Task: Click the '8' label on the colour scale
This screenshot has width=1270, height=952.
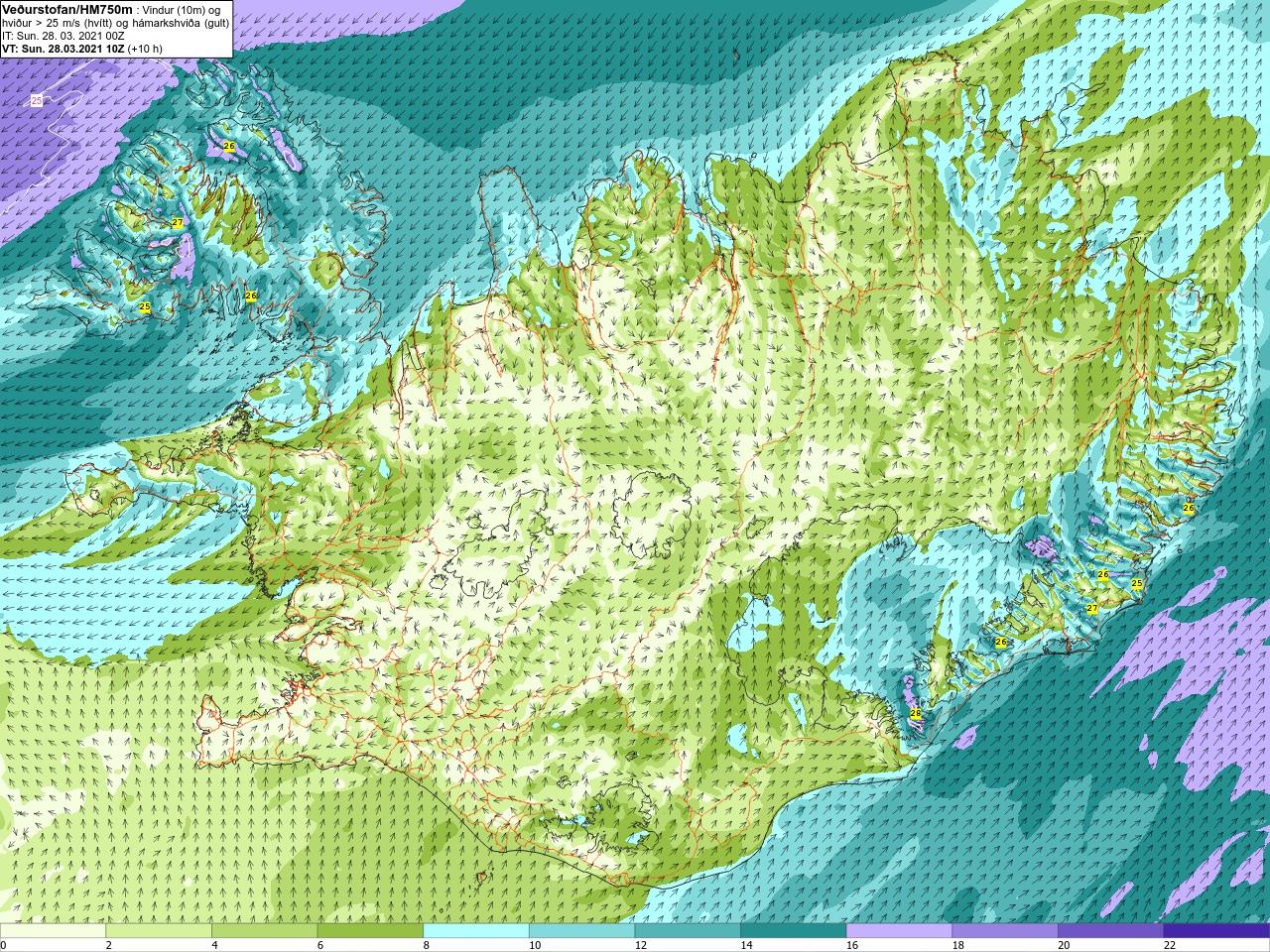Action: point(427,945)
